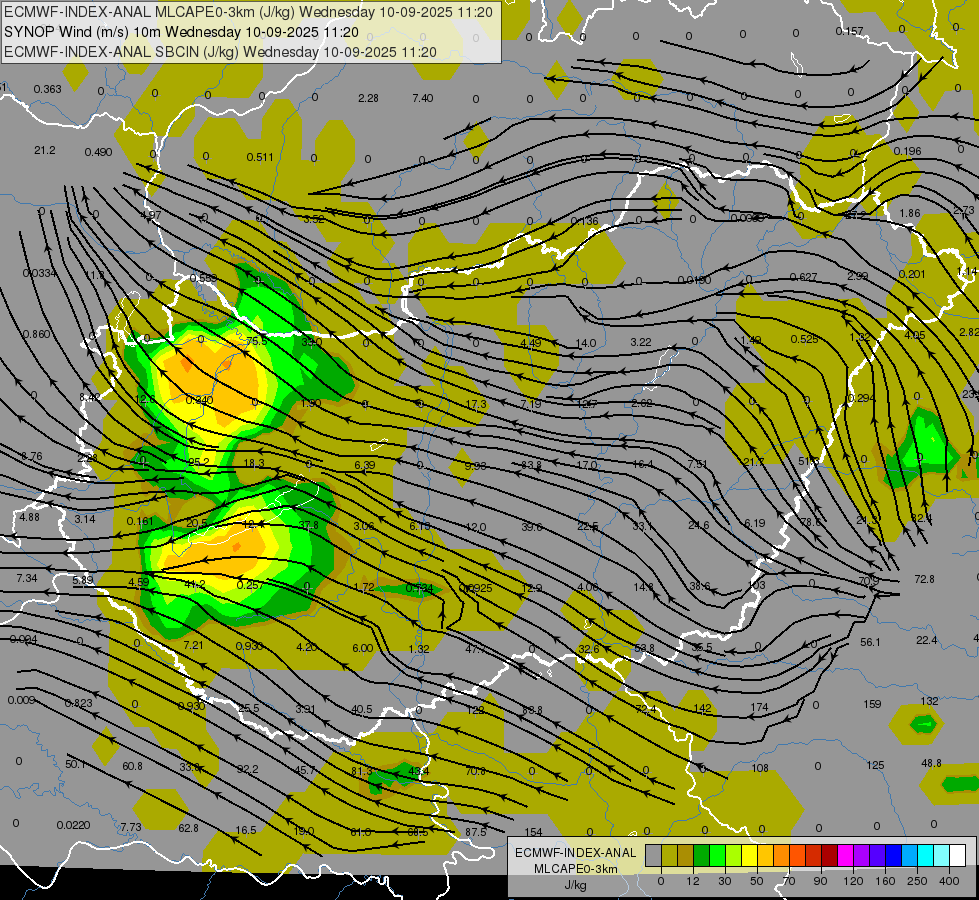Click the map value 132
979x900 pixels.
[x=930, y=701]
